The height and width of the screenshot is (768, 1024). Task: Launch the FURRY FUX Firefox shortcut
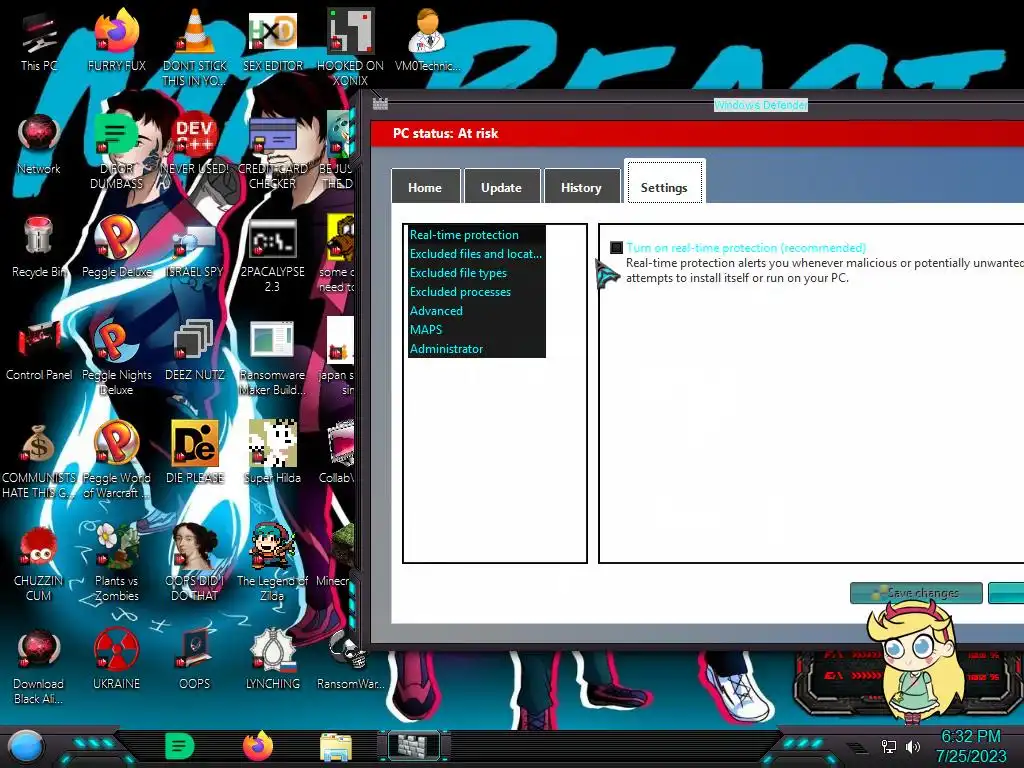116,40
